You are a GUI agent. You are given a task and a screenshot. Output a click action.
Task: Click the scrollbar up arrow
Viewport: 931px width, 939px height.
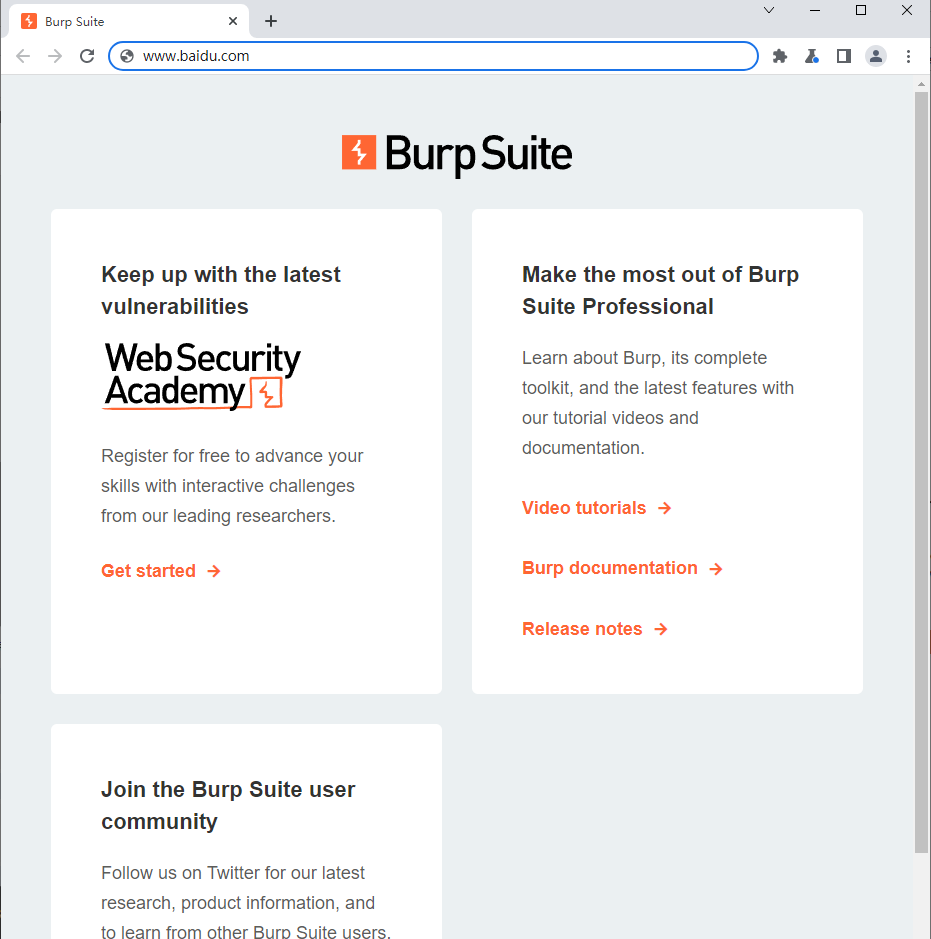point(921,84)
